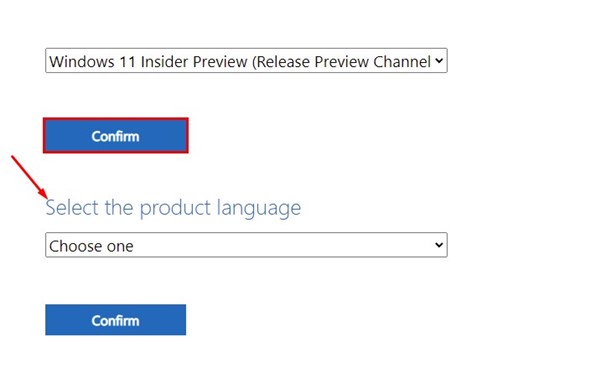600x378 pixels.
Task: Click the chevron arrow on the language dropdown
Action: coord(439,244)
